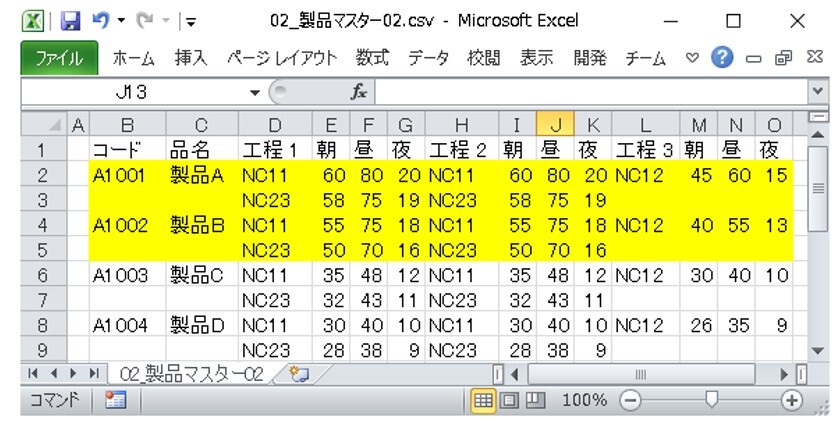Screen dimensions: 840x428
Task: Expand the formula bar
Action: click(819, 92)
